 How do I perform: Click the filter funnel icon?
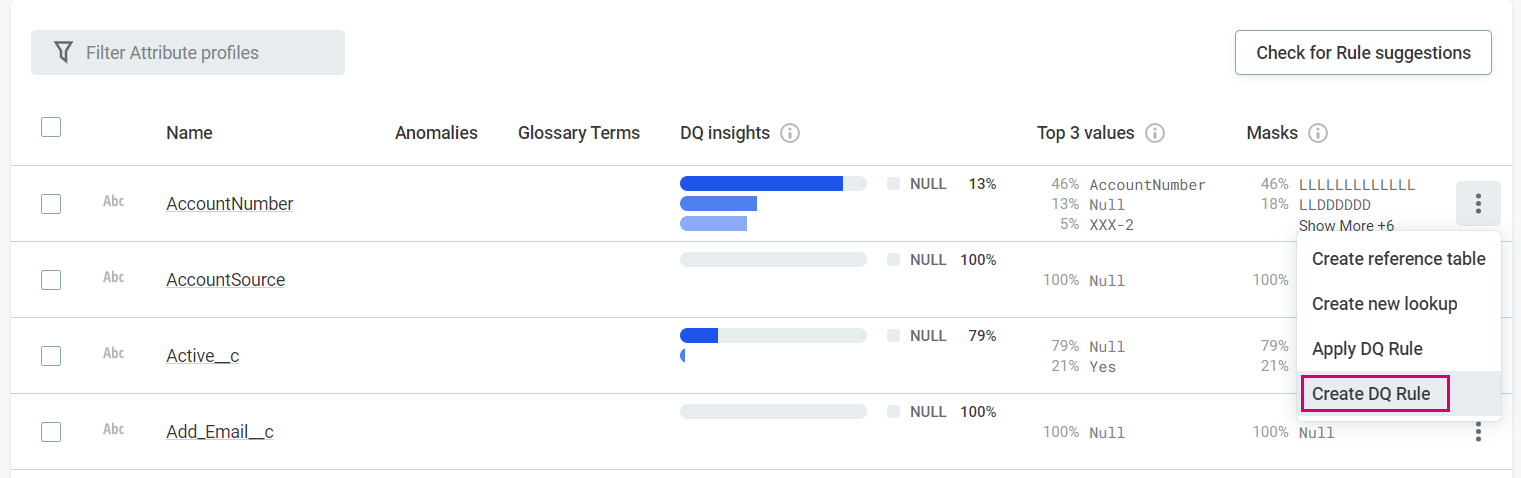[x=63, y=52]
